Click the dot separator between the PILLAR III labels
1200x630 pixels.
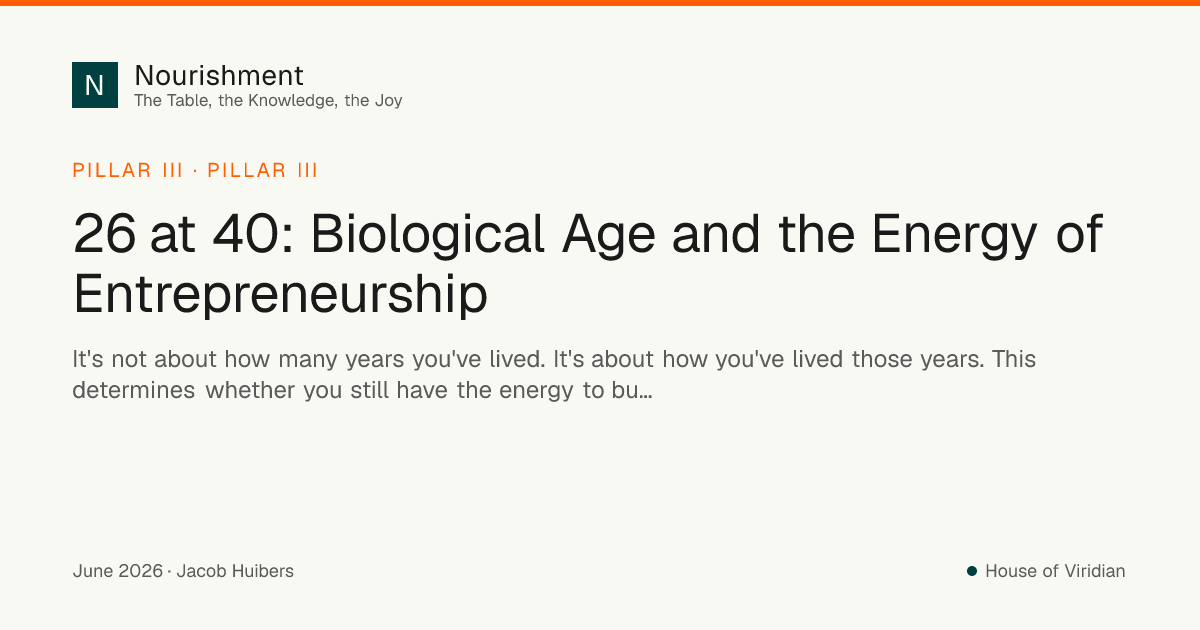pos(195,170)
